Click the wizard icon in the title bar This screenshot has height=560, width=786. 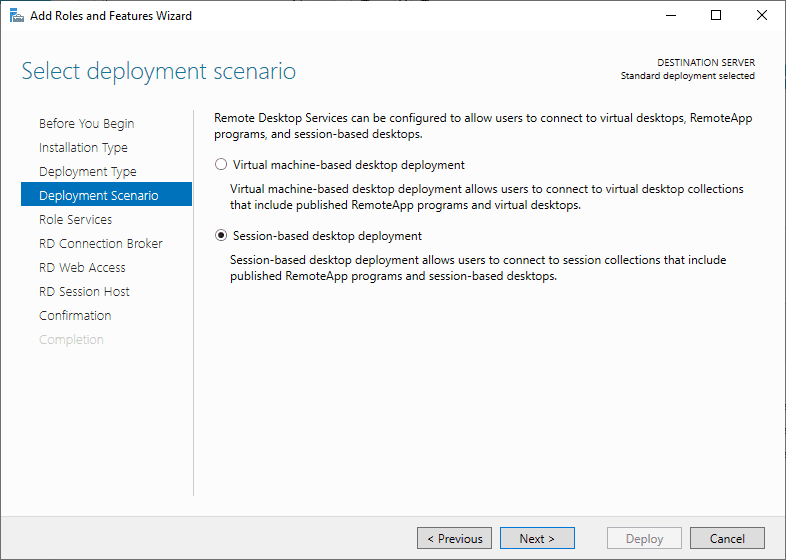pyautogui.click(x=16, y=15)
